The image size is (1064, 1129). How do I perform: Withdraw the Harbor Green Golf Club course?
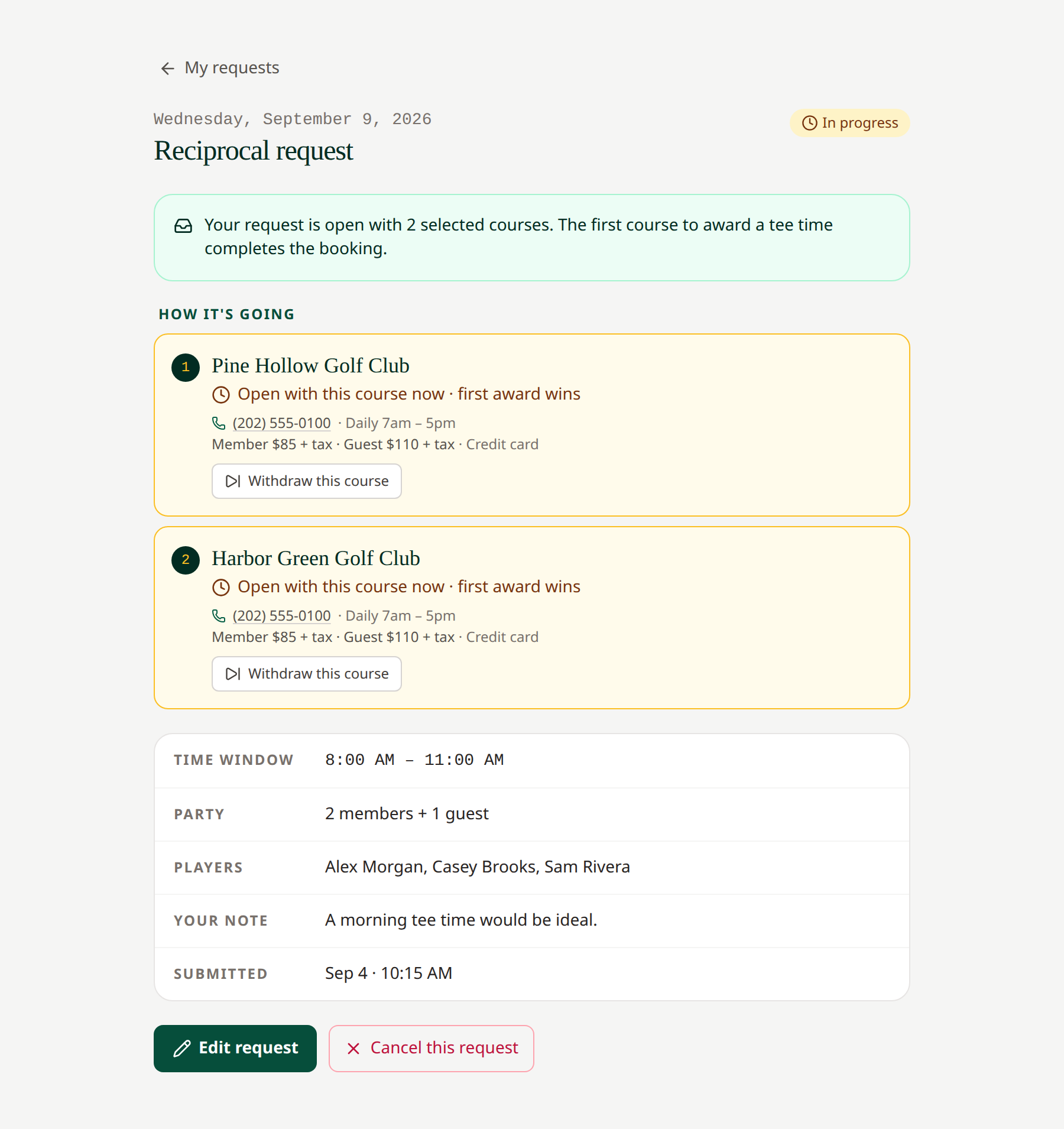point(307,674)
